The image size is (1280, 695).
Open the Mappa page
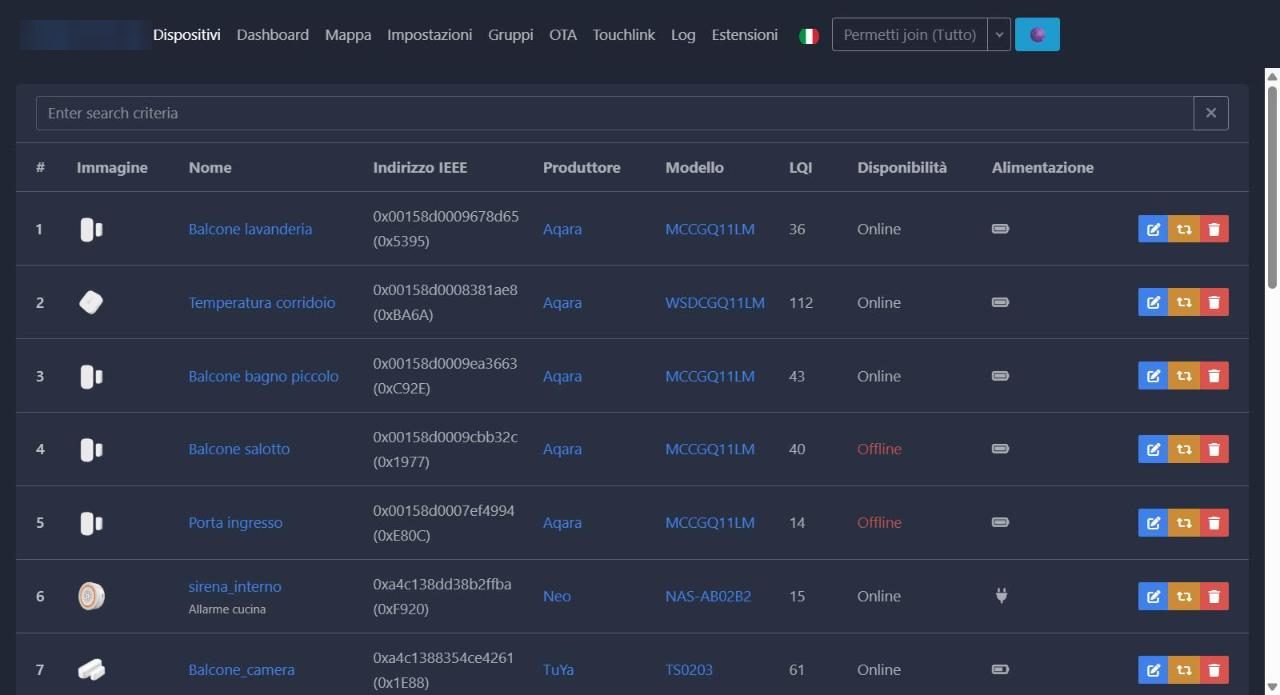point(348,35)
